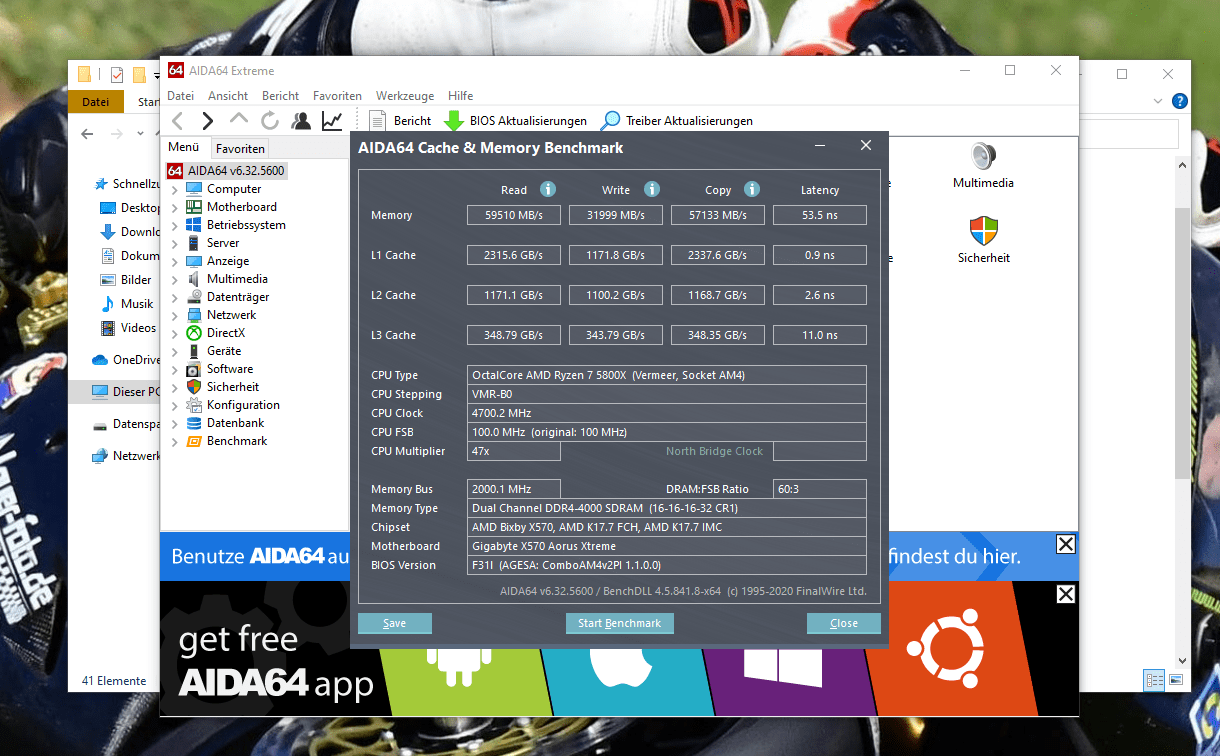This screenshot has width=1220, height=756.
Task: Expand the Multimedia tree node
Action: pos(175,279)
